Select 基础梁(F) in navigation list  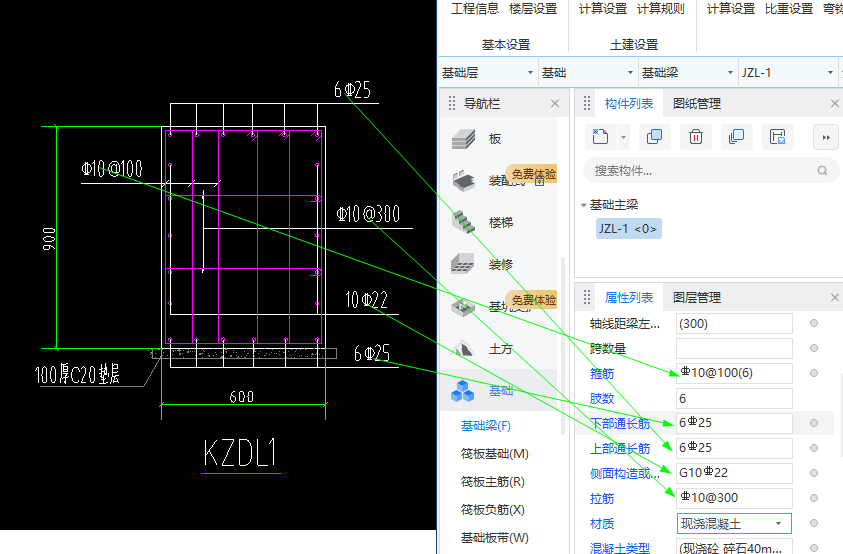coord(485,425)
